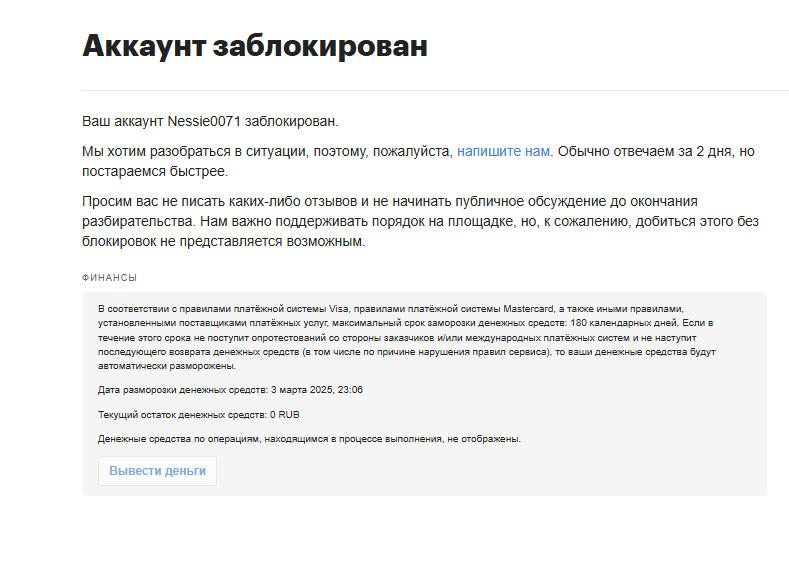Open the «напишите нам» link
The height and width of the screenshot is (576, 789).
pos(503,151)
